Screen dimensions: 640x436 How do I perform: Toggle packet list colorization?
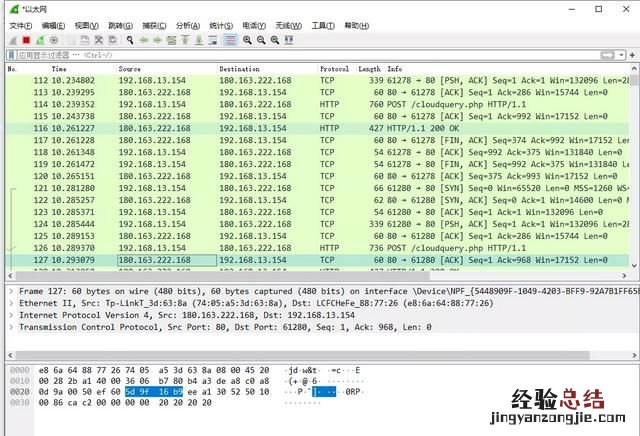(230, 40)
